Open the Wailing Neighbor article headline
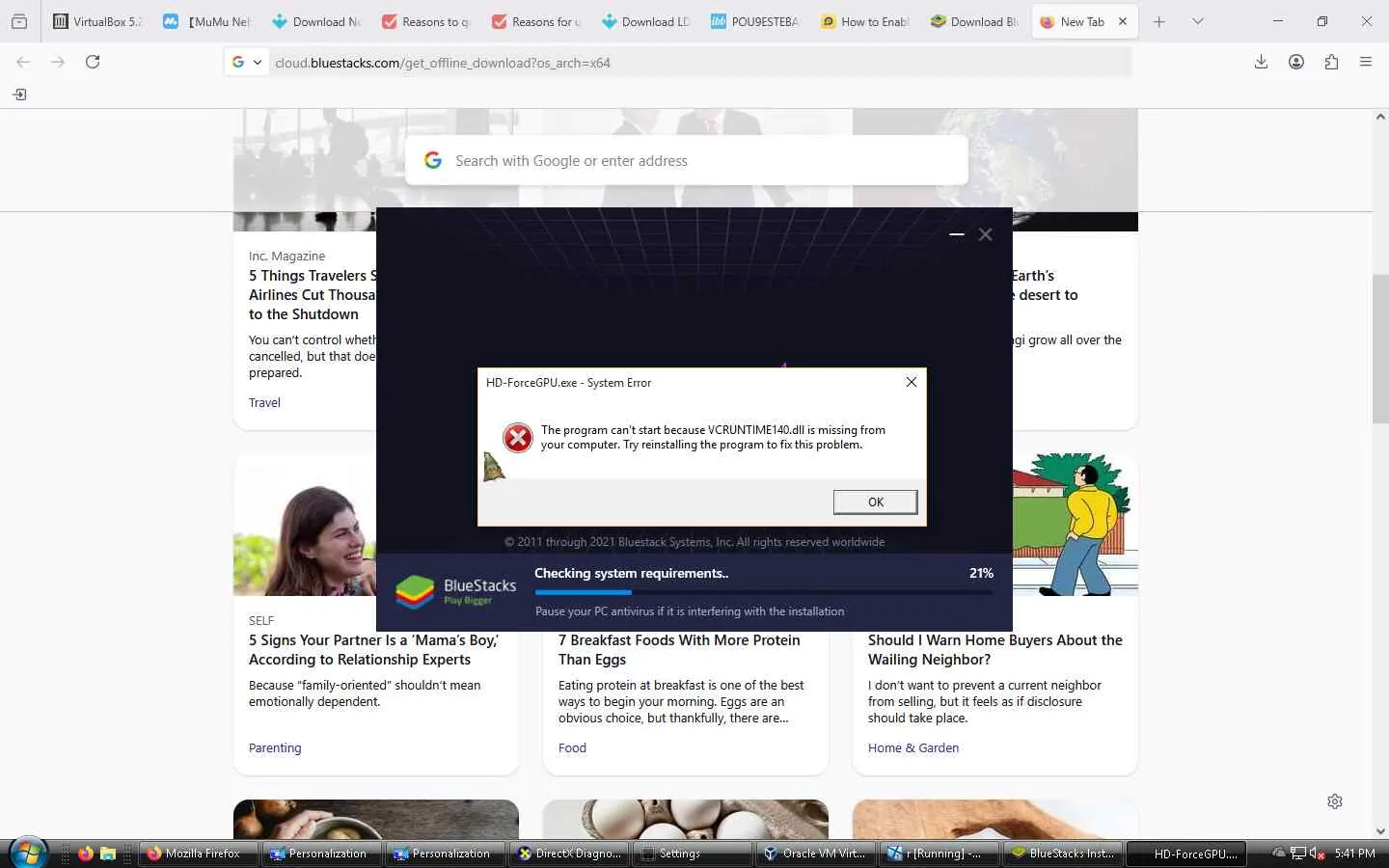The height and width of the screenshot is (868, 1389). click(994, 650)
